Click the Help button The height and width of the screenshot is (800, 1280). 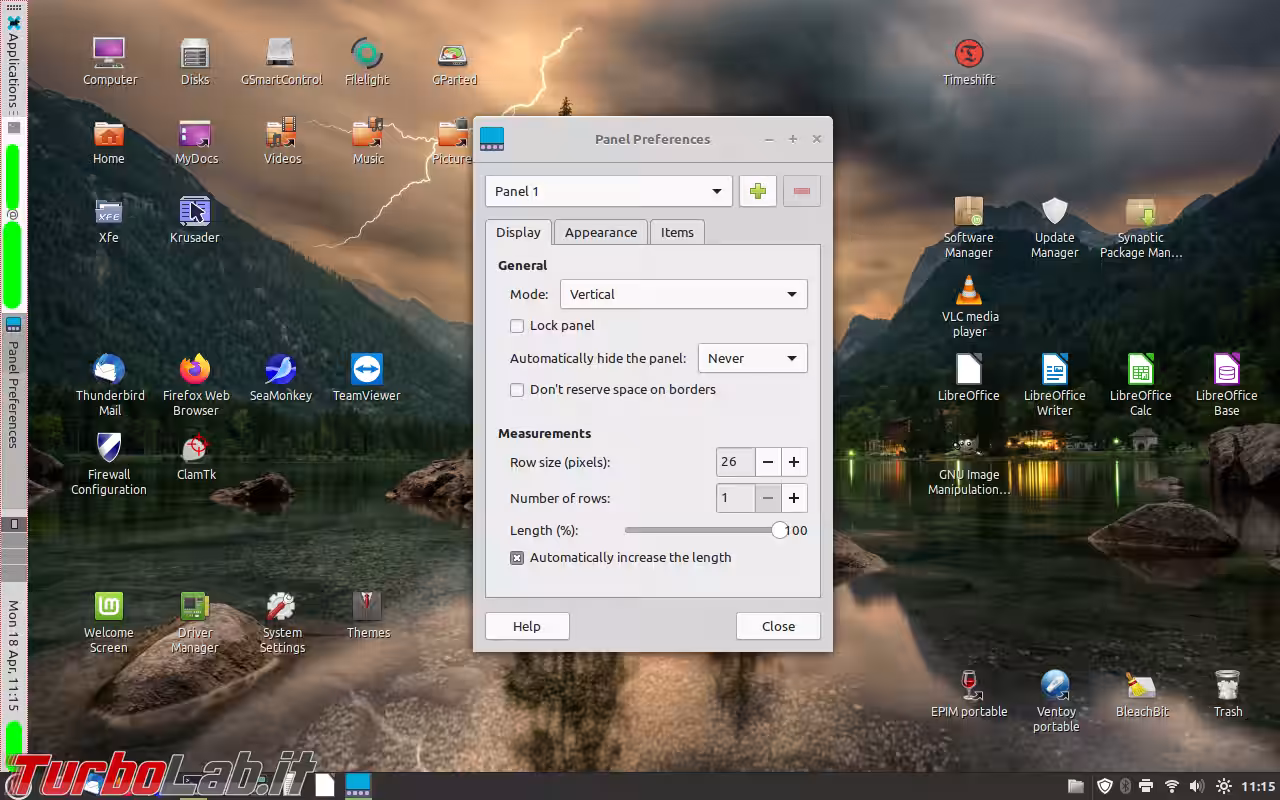(527, 626)
